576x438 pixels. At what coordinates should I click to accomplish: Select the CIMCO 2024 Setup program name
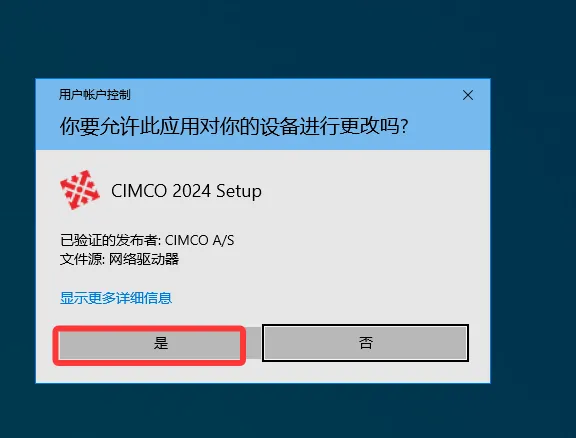(x=186, y=191)
